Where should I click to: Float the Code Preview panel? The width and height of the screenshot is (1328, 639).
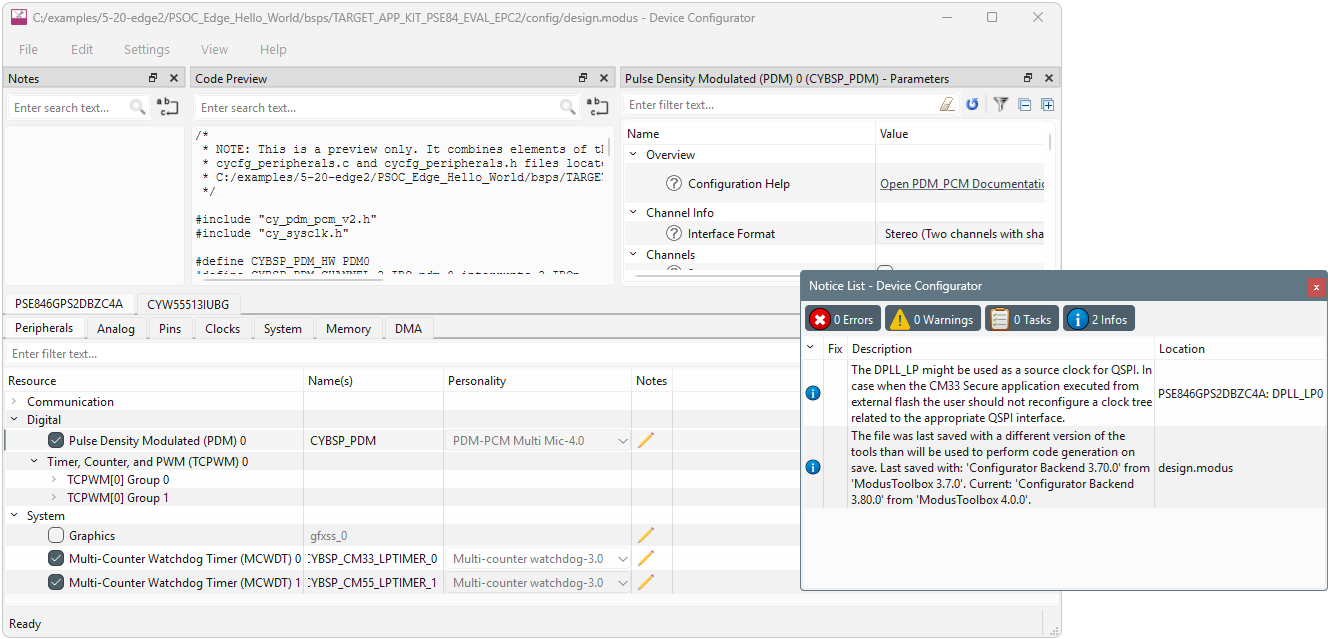pos(583,78)
